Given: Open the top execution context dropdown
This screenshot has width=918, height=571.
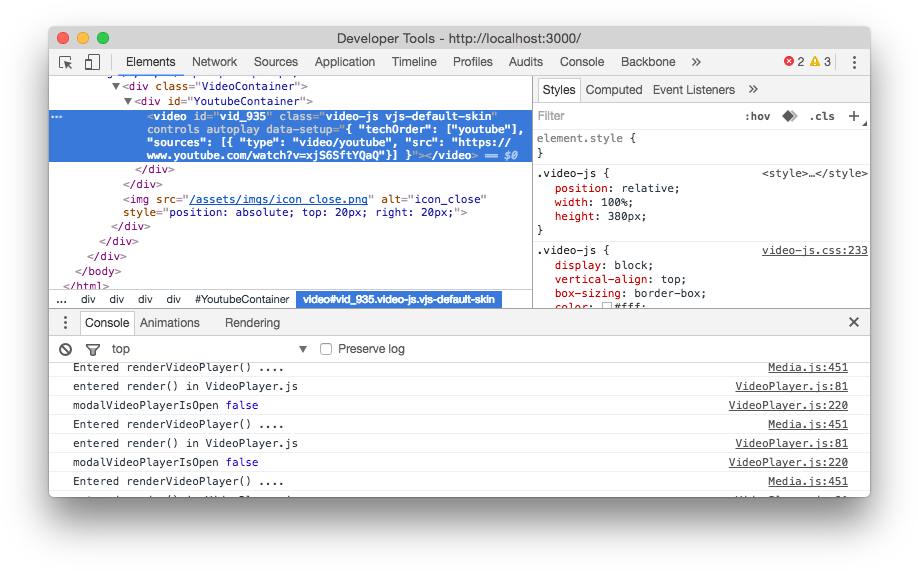Looking at the screenshot, I should point(209,349).
